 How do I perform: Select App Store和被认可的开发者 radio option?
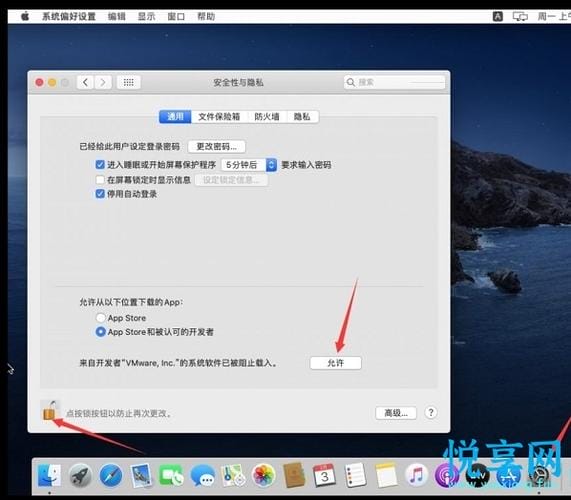(x=101, y=332)
